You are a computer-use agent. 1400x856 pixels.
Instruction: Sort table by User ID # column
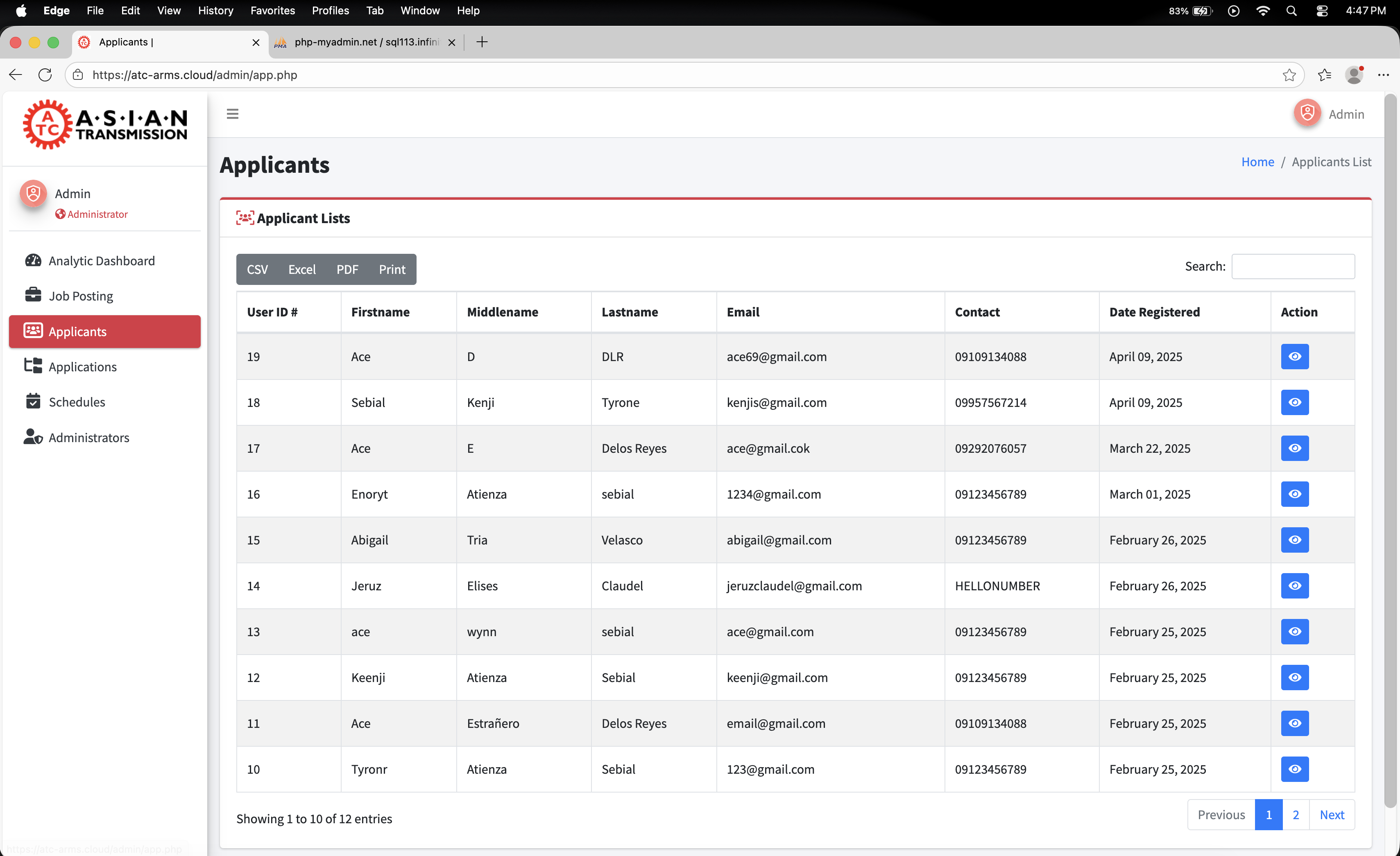click(272, 312)
